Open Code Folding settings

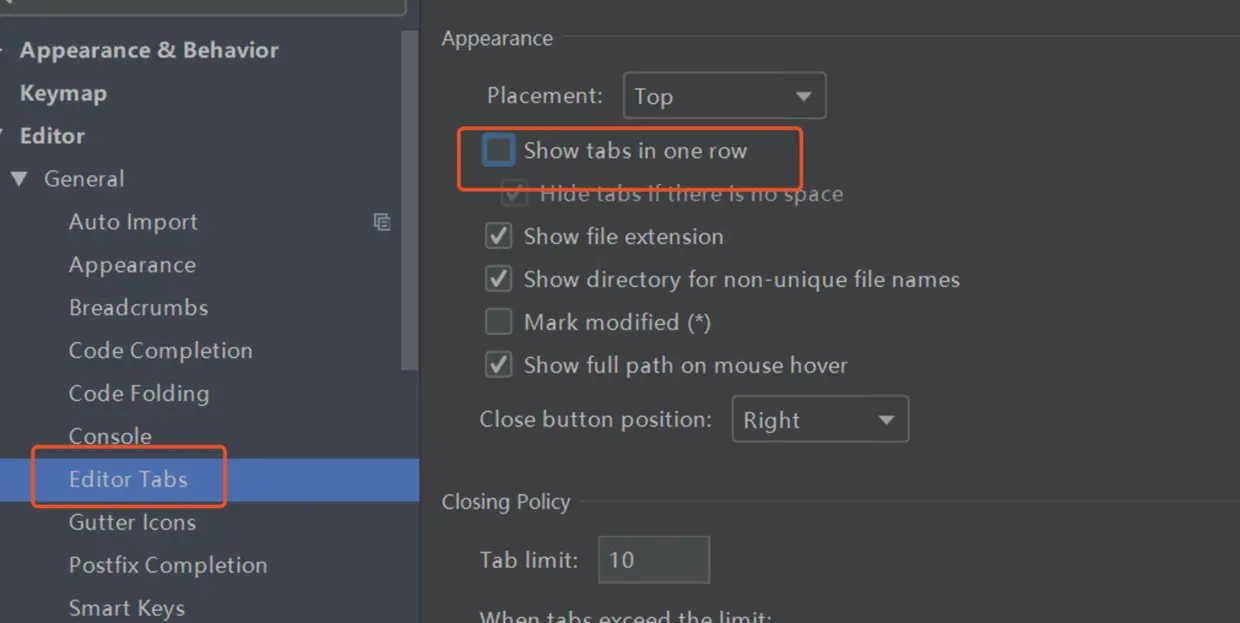(139, 394)
